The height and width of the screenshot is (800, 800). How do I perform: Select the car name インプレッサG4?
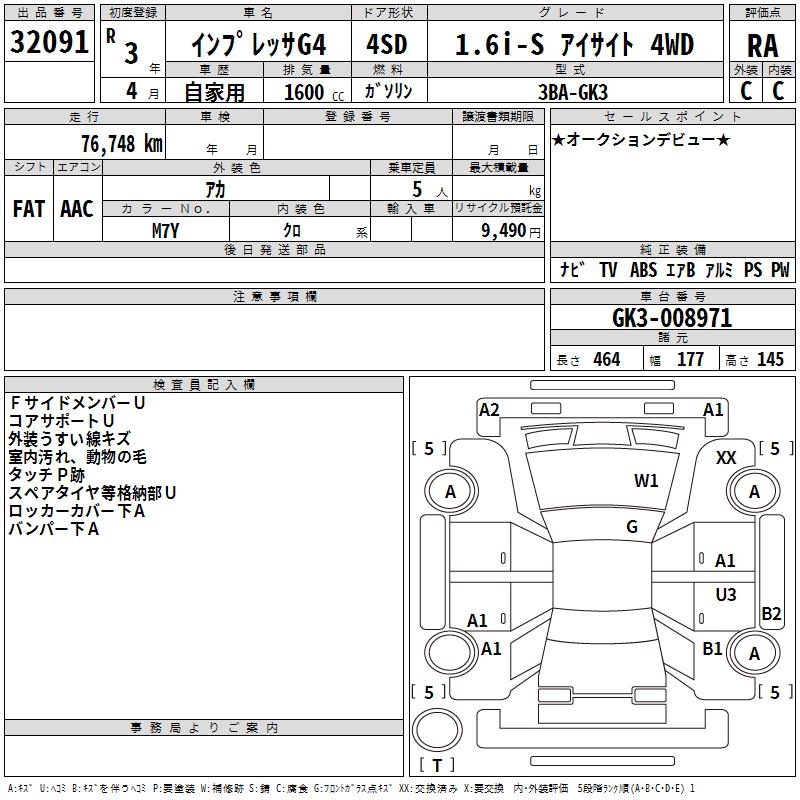258,45
